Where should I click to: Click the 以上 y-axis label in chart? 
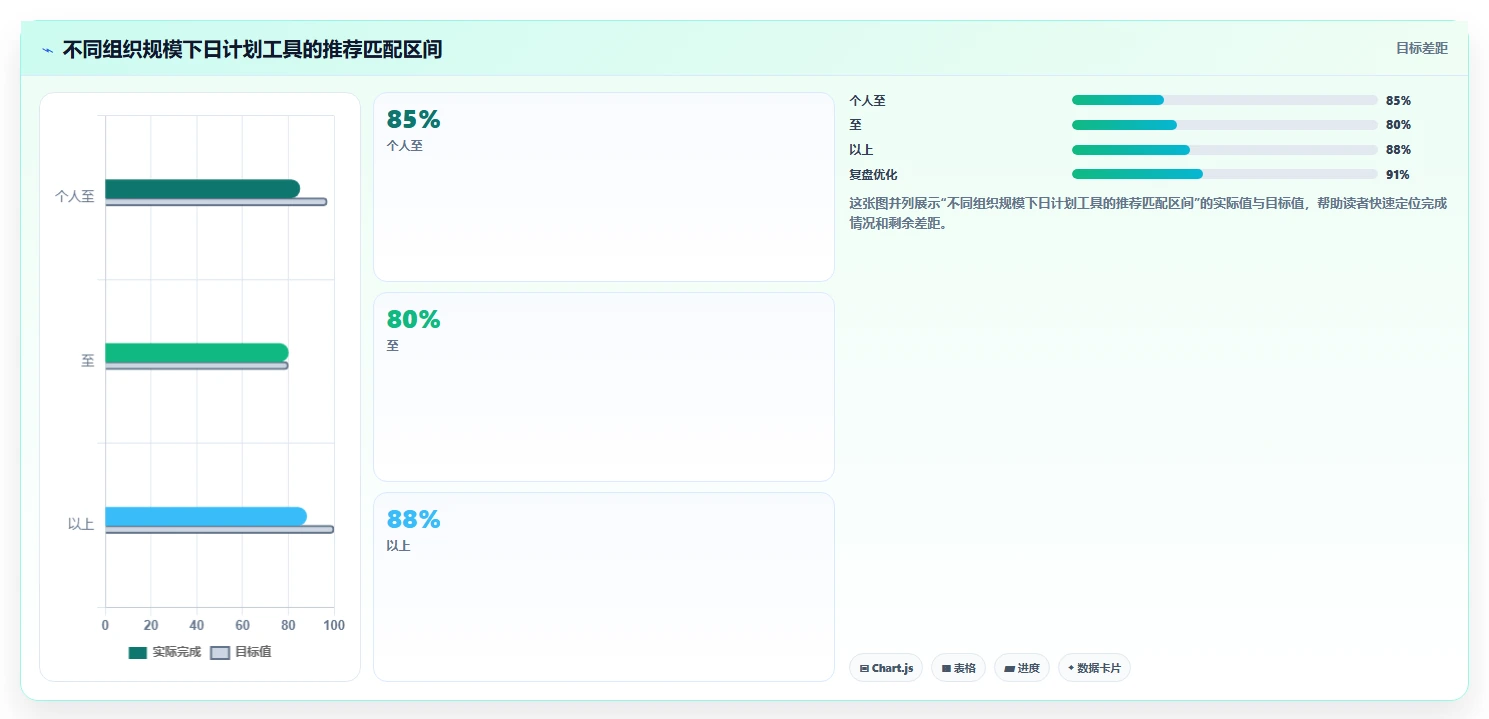pos(81,524)
